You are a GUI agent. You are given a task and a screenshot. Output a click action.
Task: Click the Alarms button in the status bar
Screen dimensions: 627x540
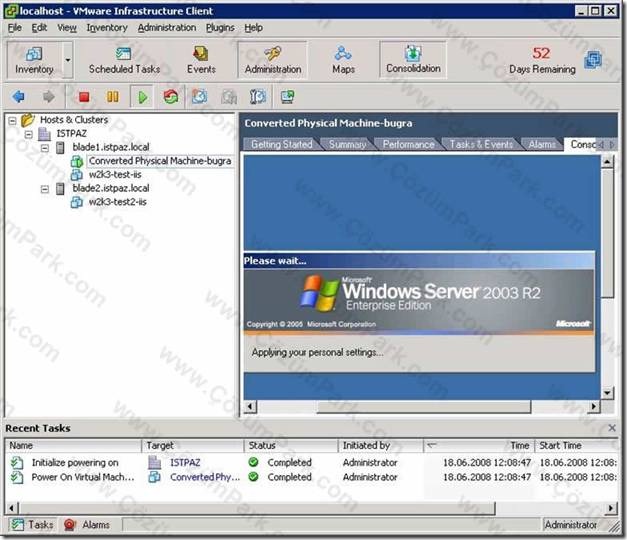[x=87, y=524]
